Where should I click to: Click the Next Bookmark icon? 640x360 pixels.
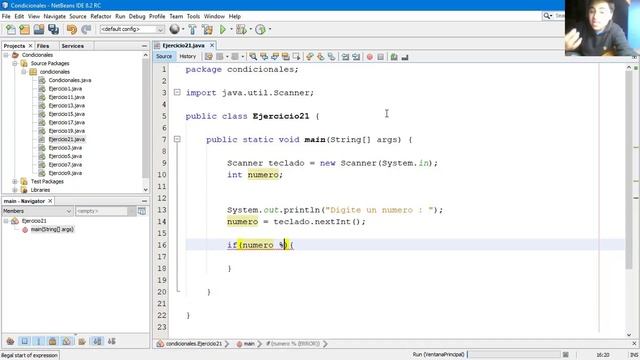click(x=321, y=57)
